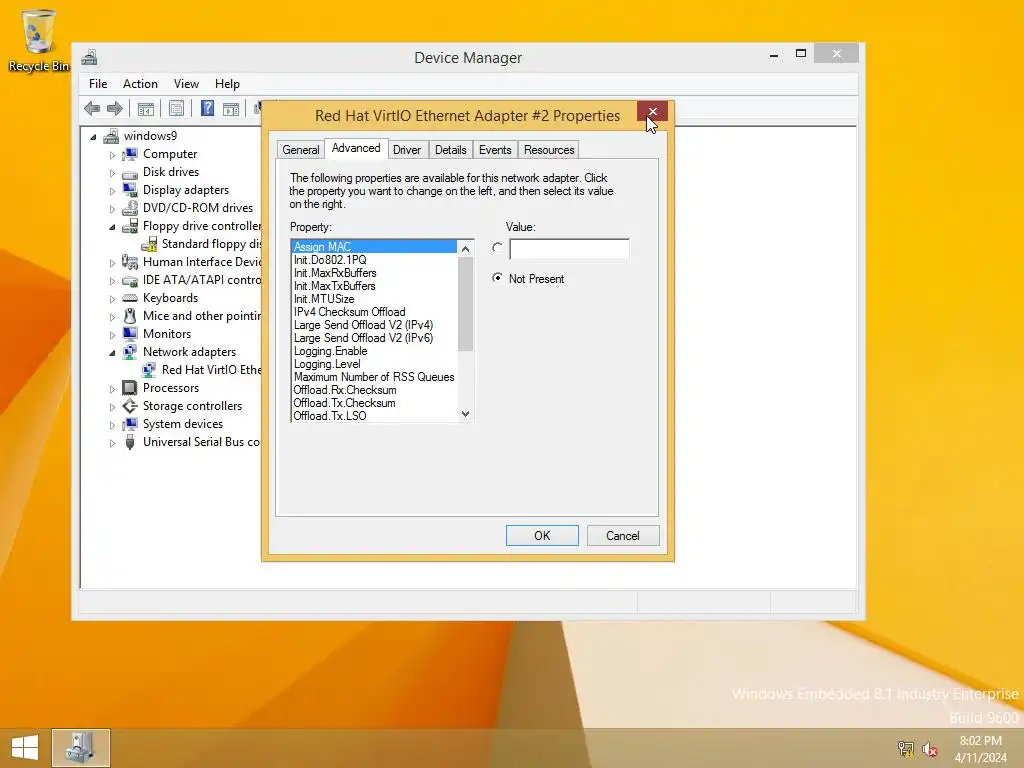Viewport: 1024px width, 768px height.
Task: Click the Property list scroll up arrow
Action: coord(465,248)
